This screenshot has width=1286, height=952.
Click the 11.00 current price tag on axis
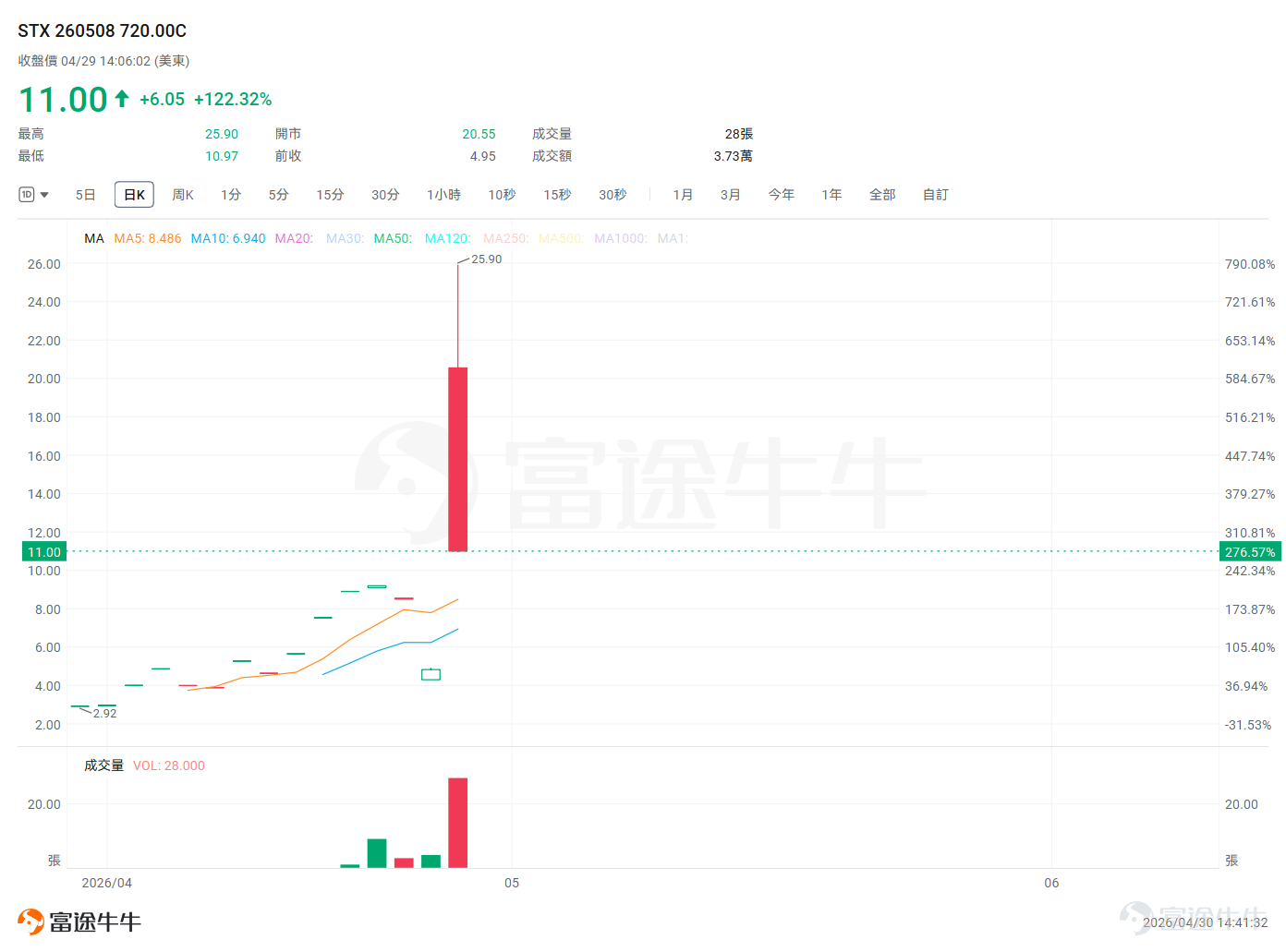click(43, 552)
